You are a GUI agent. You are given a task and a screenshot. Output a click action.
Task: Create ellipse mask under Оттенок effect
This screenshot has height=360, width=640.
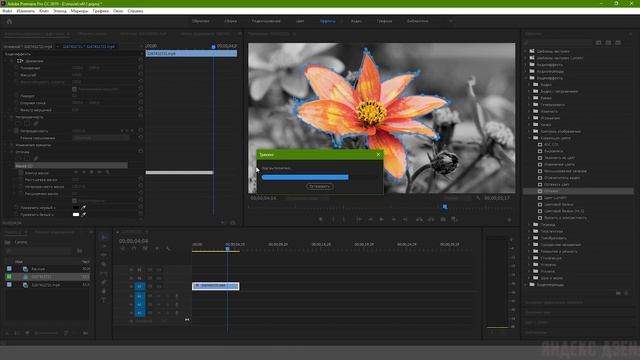point(19,158)
